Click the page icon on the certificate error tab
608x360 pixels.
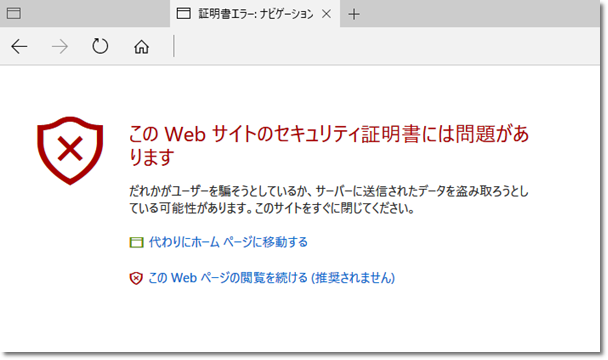tap(183, 14)
